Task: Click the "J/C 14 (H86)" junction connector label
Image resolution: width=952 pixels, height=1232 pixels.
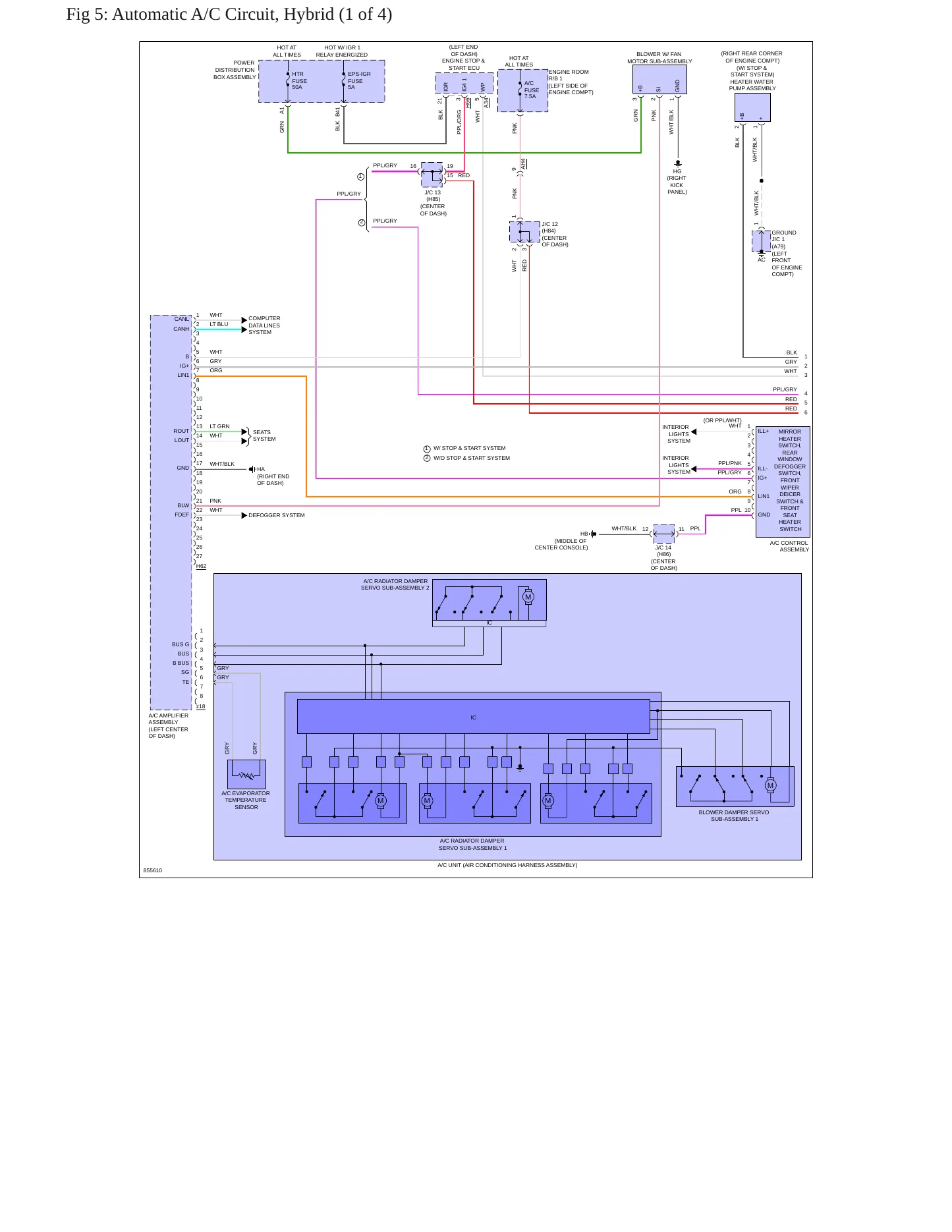Action: (x=663, y=551)
